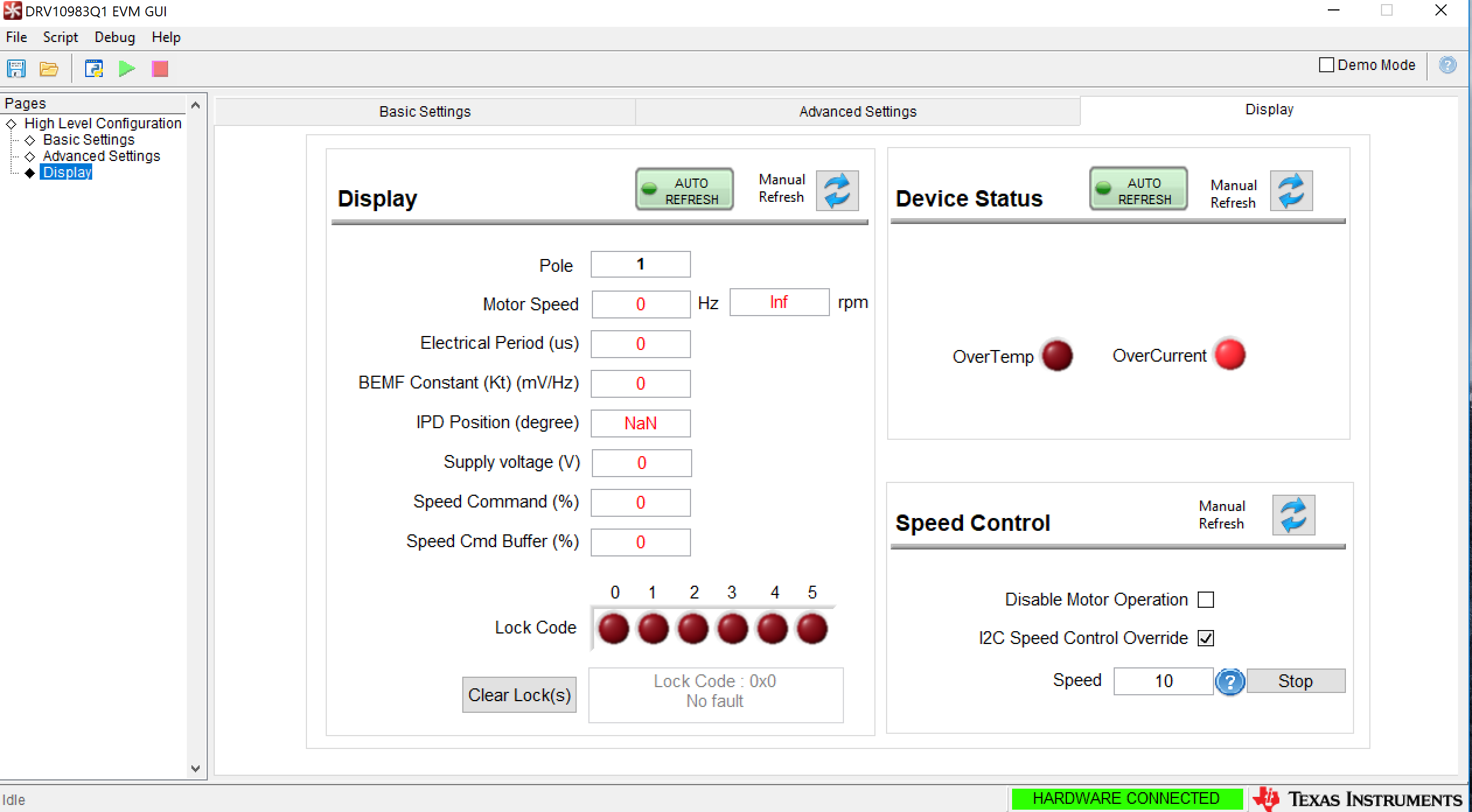The image size is (1472, 812).
Task: Click the Pages panel scroll-down arrow
Action: pyautogui.click(x=196, y=769)
